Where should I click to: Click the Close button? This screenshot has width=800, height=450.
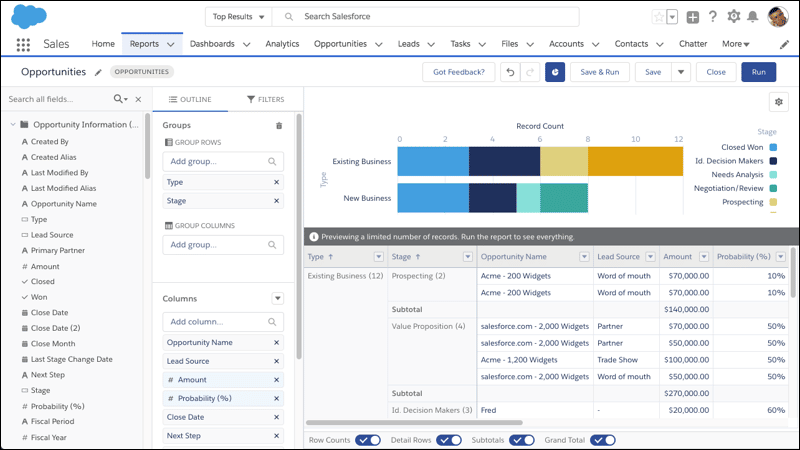[x=716, y=72]
